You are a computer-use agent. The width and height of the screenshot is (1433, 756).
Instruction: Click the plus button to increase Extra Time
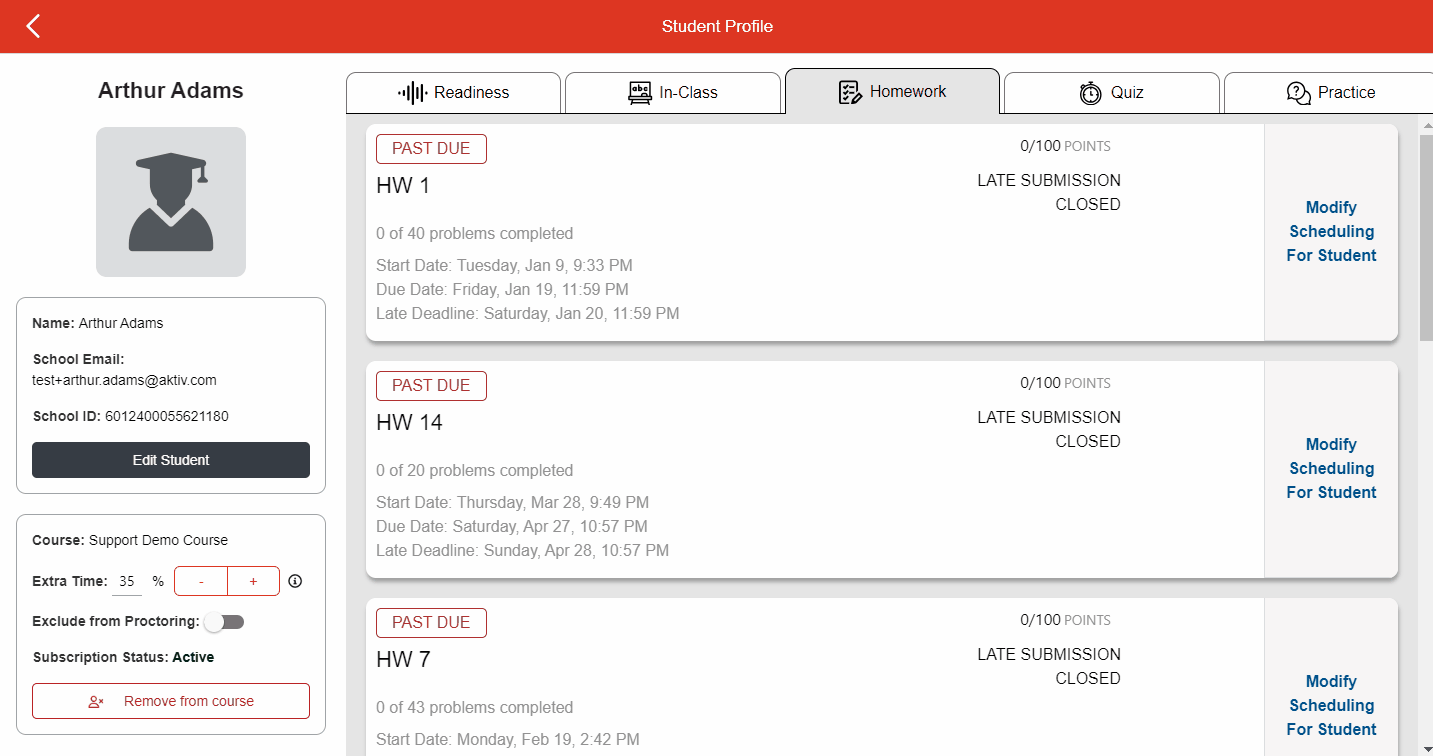253,581
